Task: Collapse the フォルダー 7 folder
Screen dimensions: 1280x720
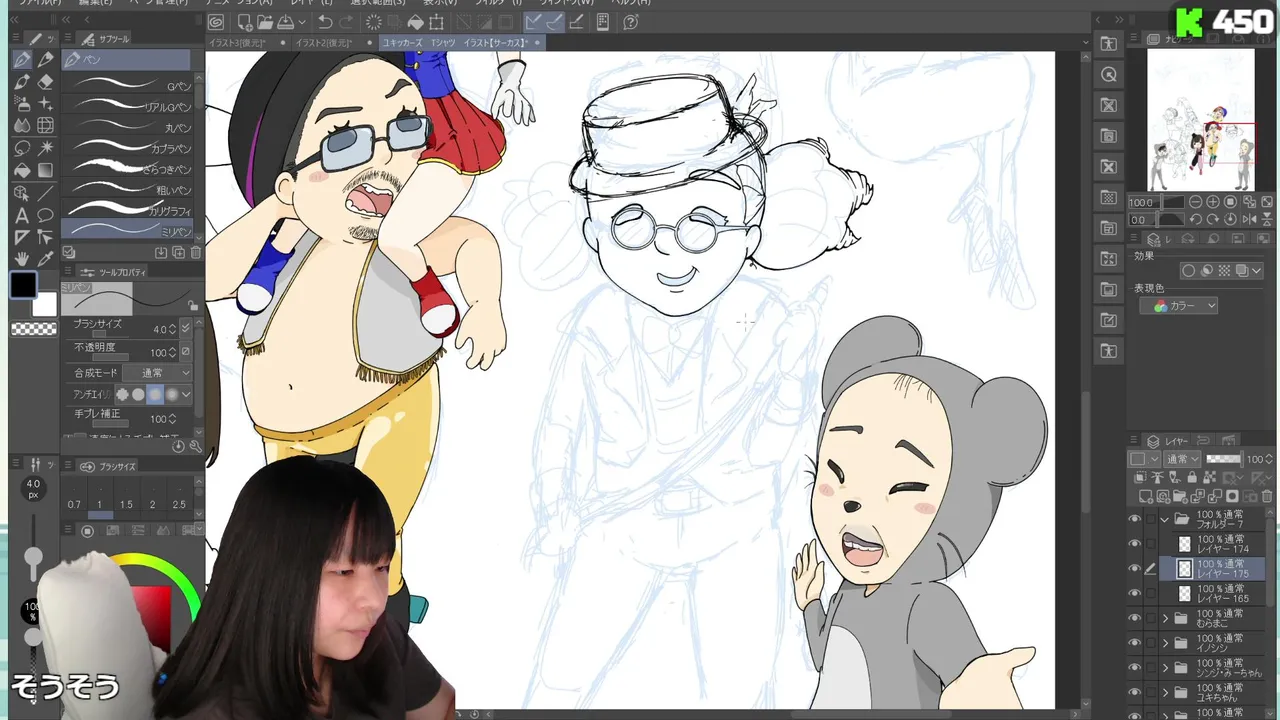Action: 1165,520
